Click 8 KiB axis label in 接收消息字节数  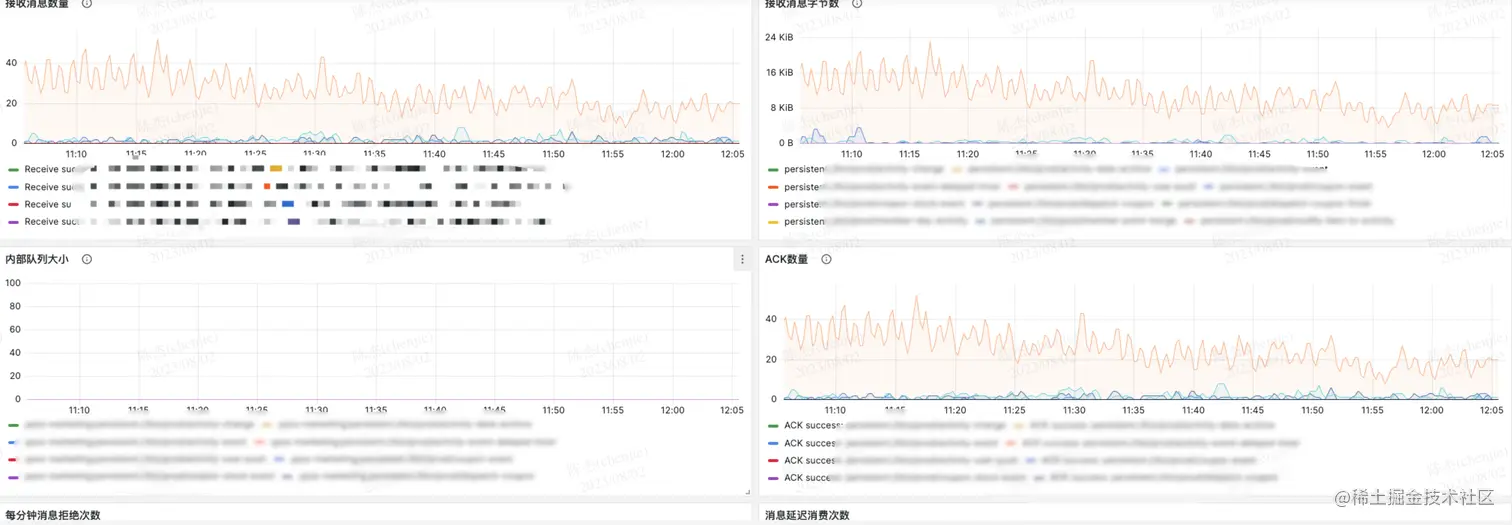(x=782, y=107)
